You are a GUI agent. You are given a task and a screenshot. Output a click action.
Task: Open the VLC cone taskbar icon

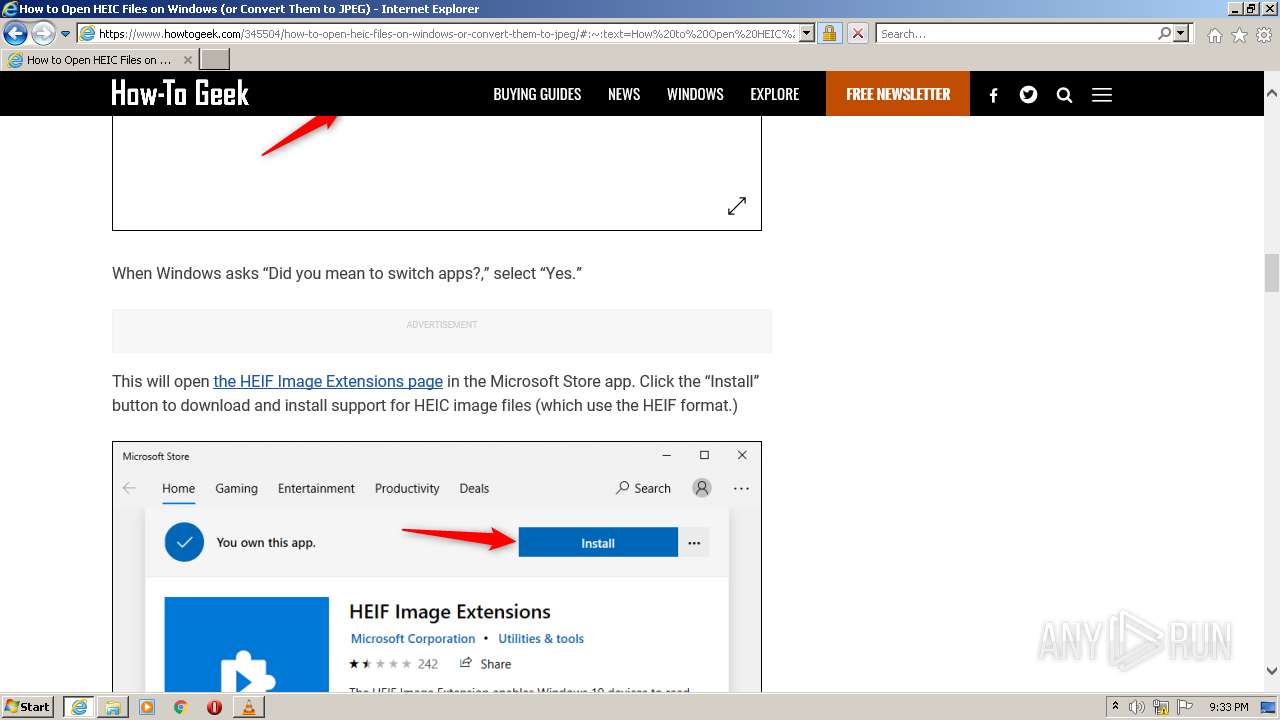(x=249, y=707)
